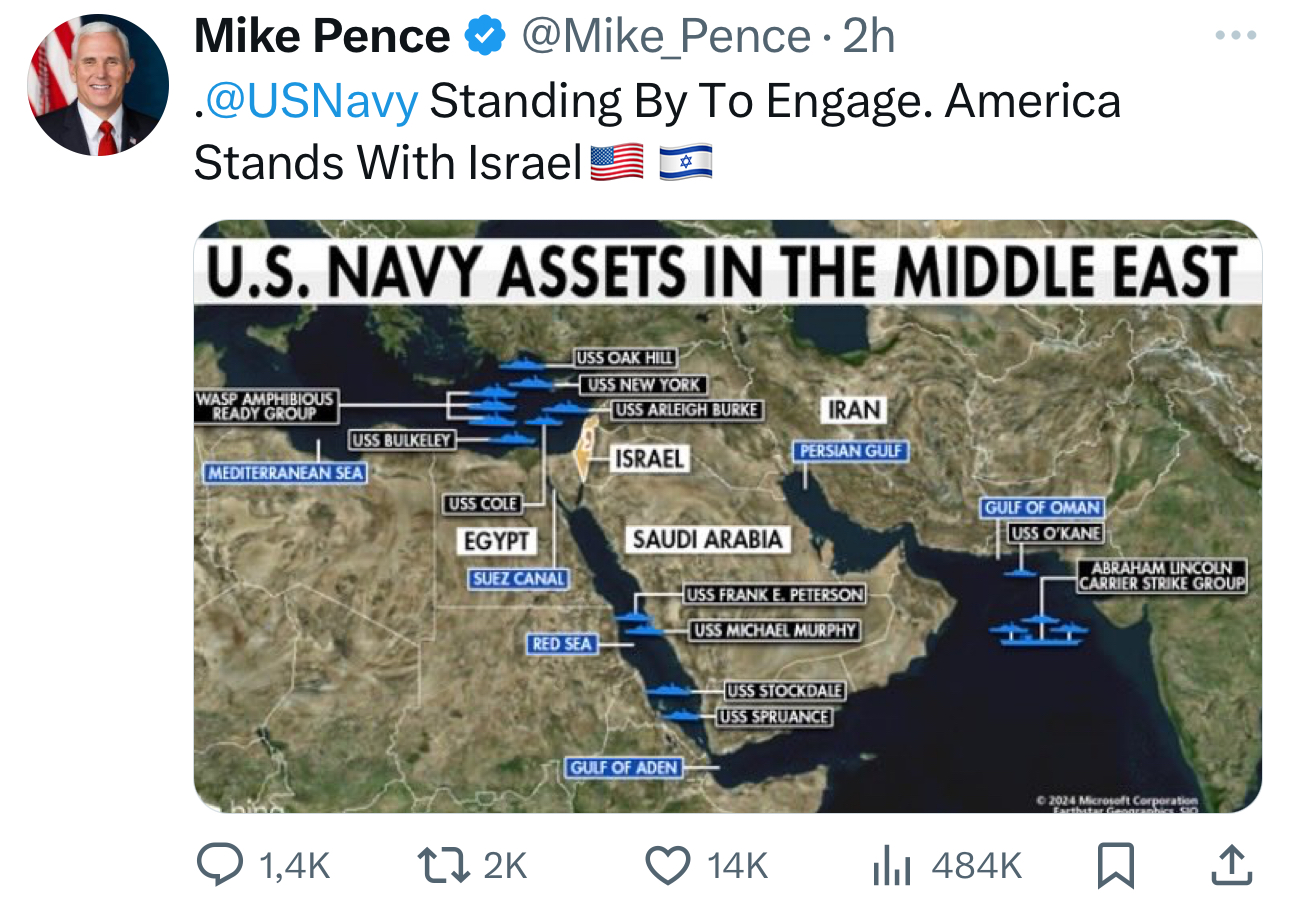Open the Mike Pence display name
This screenshot has height=921, width=1290.
point(322,38)
